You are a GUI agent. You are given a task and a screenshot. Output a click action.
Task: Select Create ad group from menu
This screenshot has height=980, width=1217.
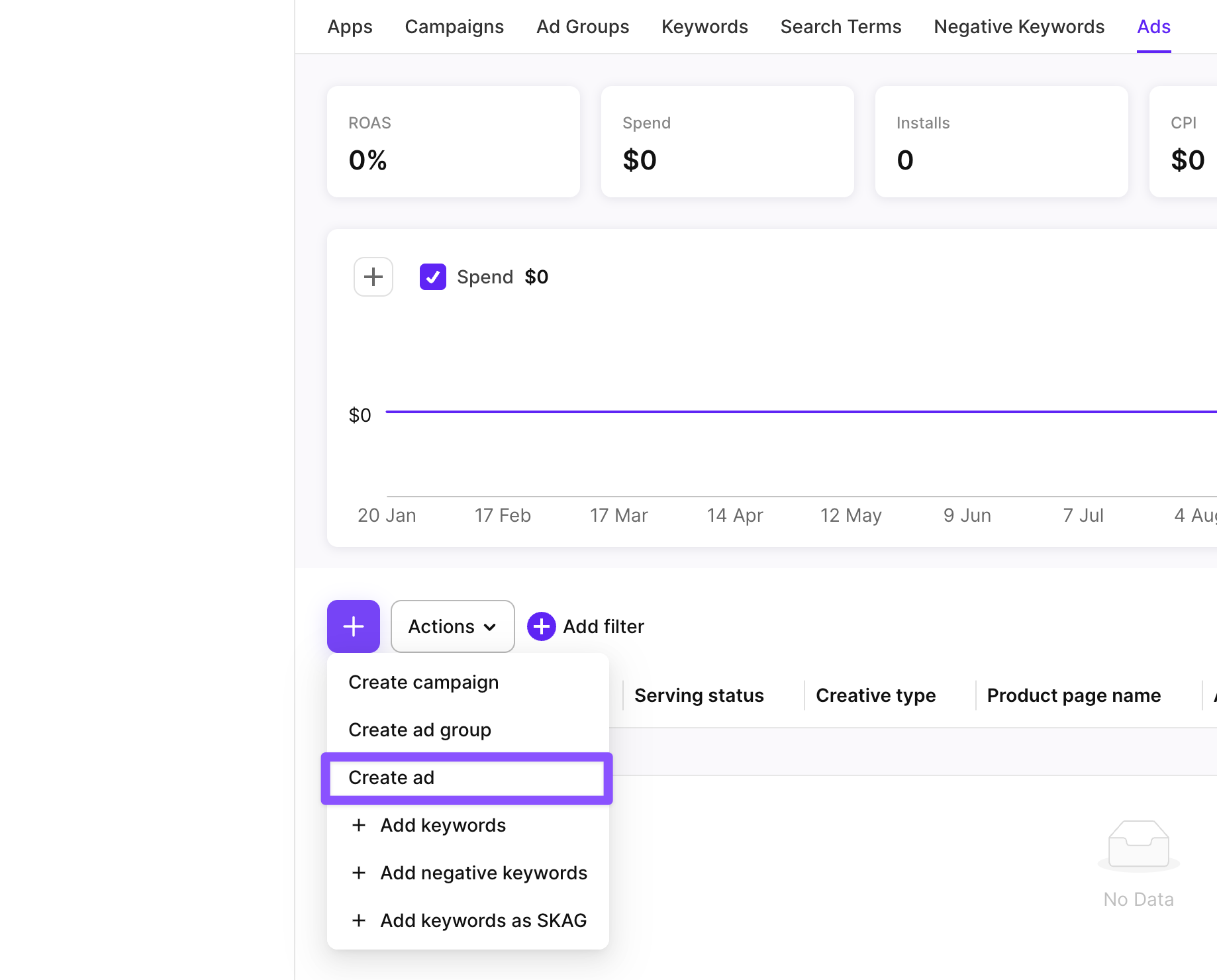click(x=419, y=730)
